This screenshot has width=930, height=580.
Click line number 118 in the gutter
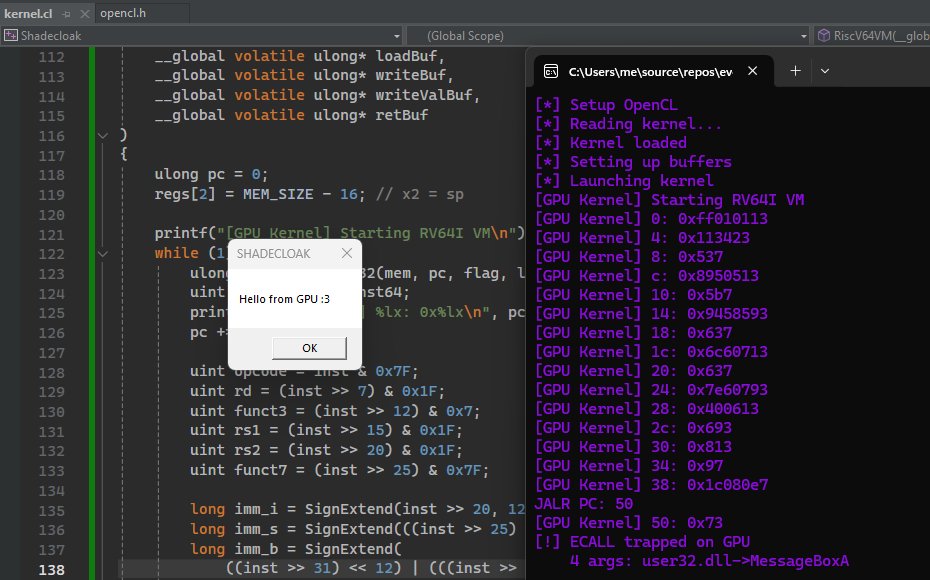pyautogui.click(x=52, y=175)
